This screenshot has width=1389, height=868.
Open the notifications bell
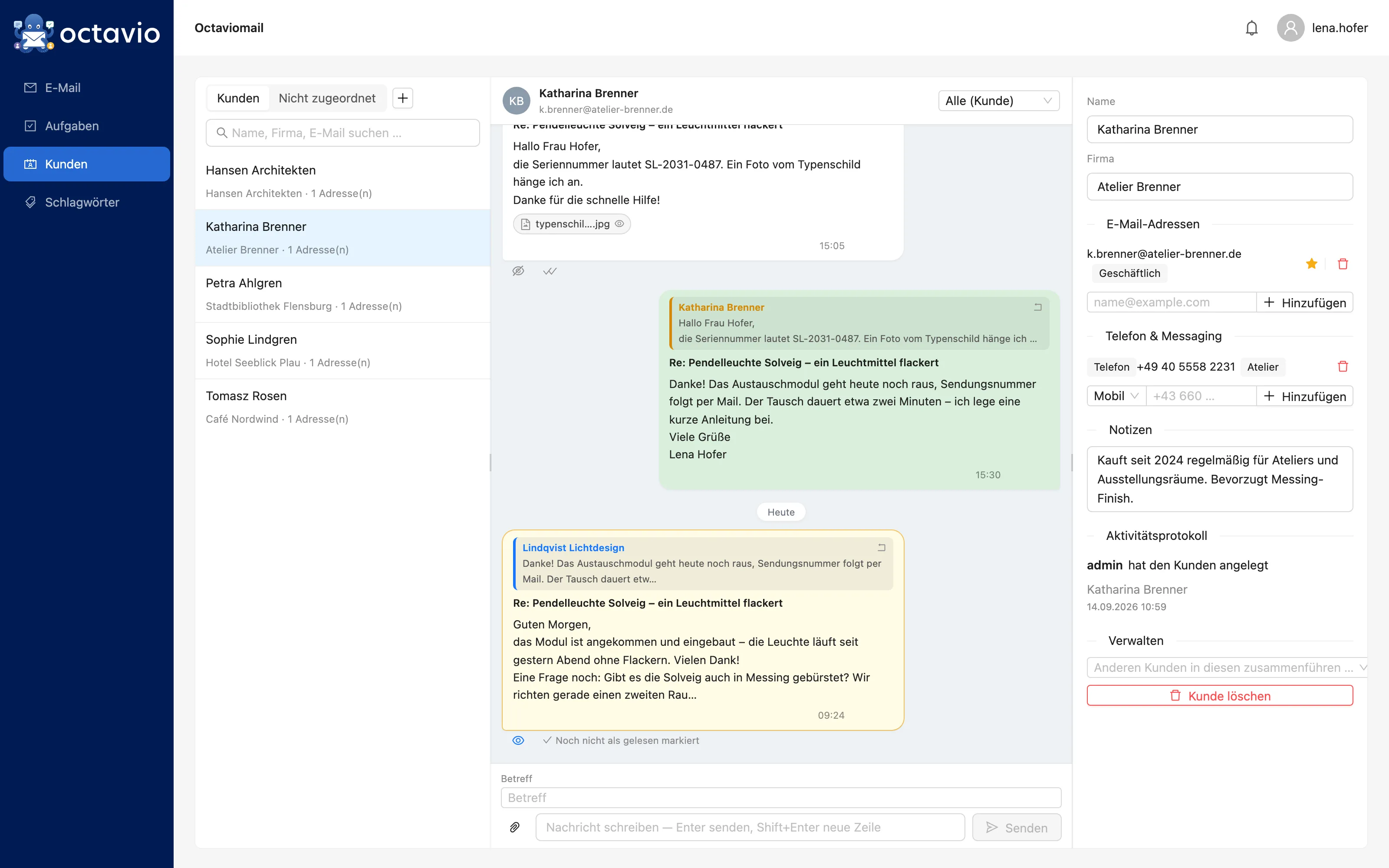[1251, 28]
